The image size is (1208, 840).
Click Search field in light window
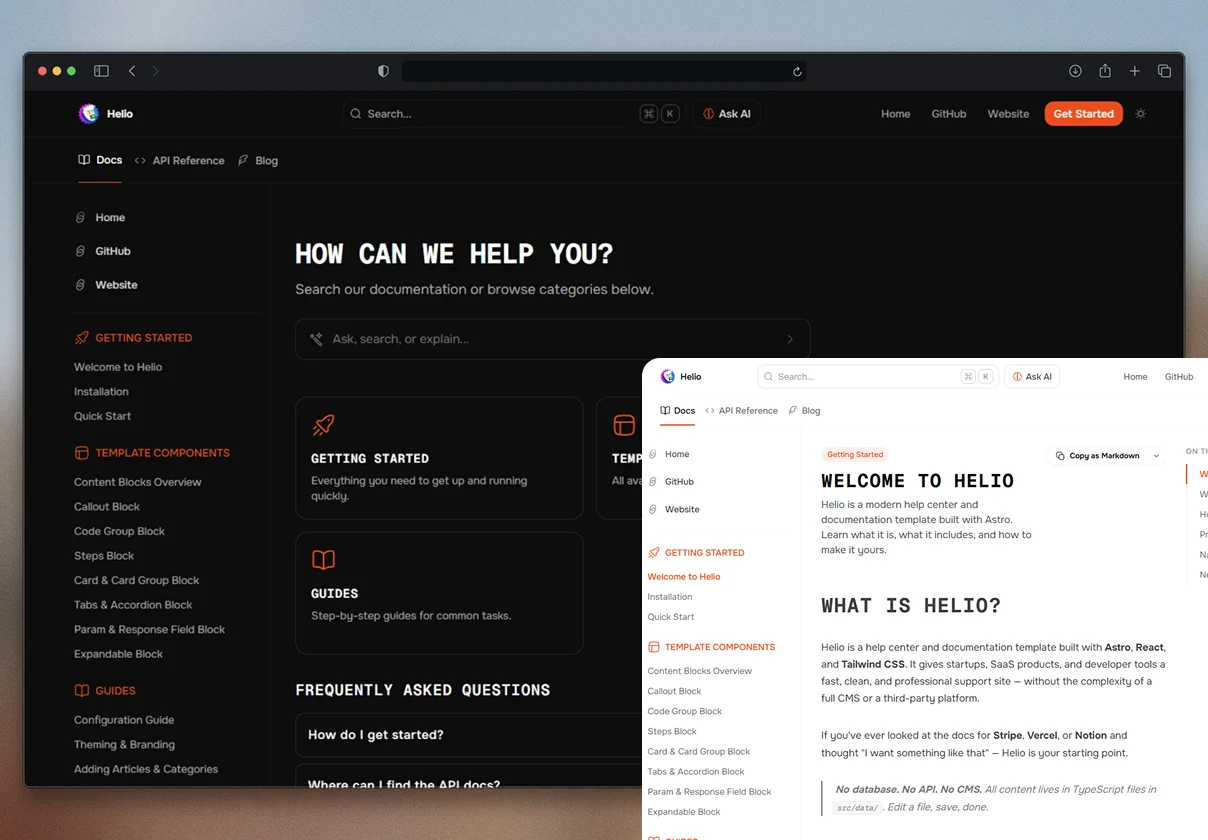pos(877,377)
